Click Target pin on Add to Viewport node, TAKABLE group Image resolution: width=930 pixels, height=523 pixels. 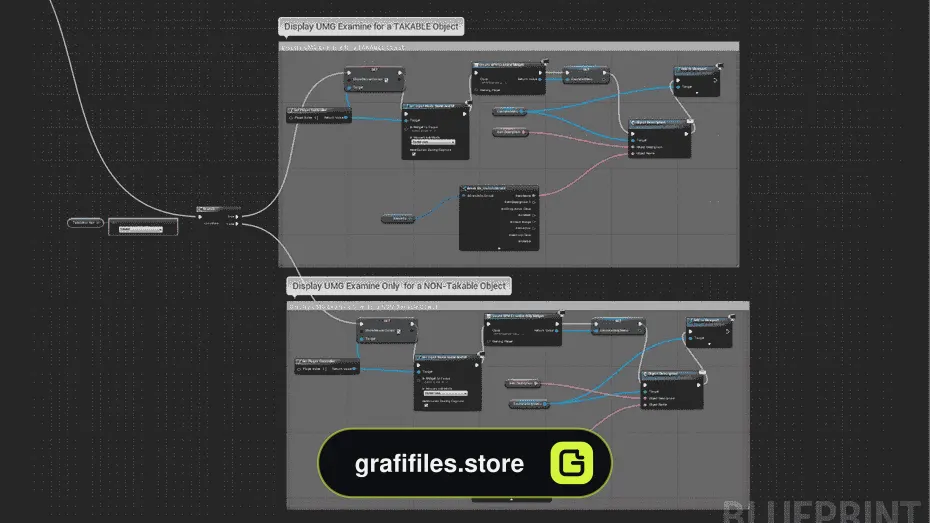(x=678, y=87)
